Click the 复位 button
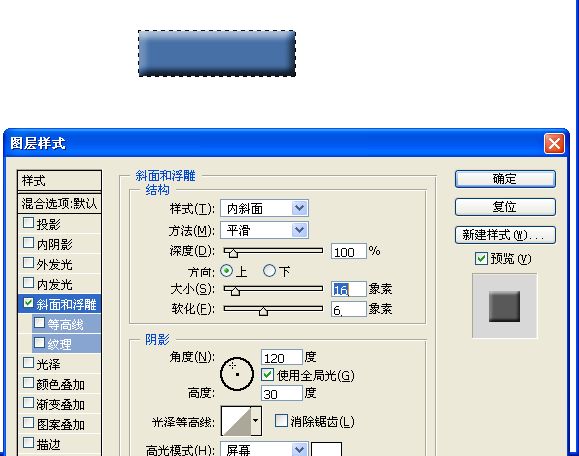The image size is (579, 456). [x=505, y=207]
